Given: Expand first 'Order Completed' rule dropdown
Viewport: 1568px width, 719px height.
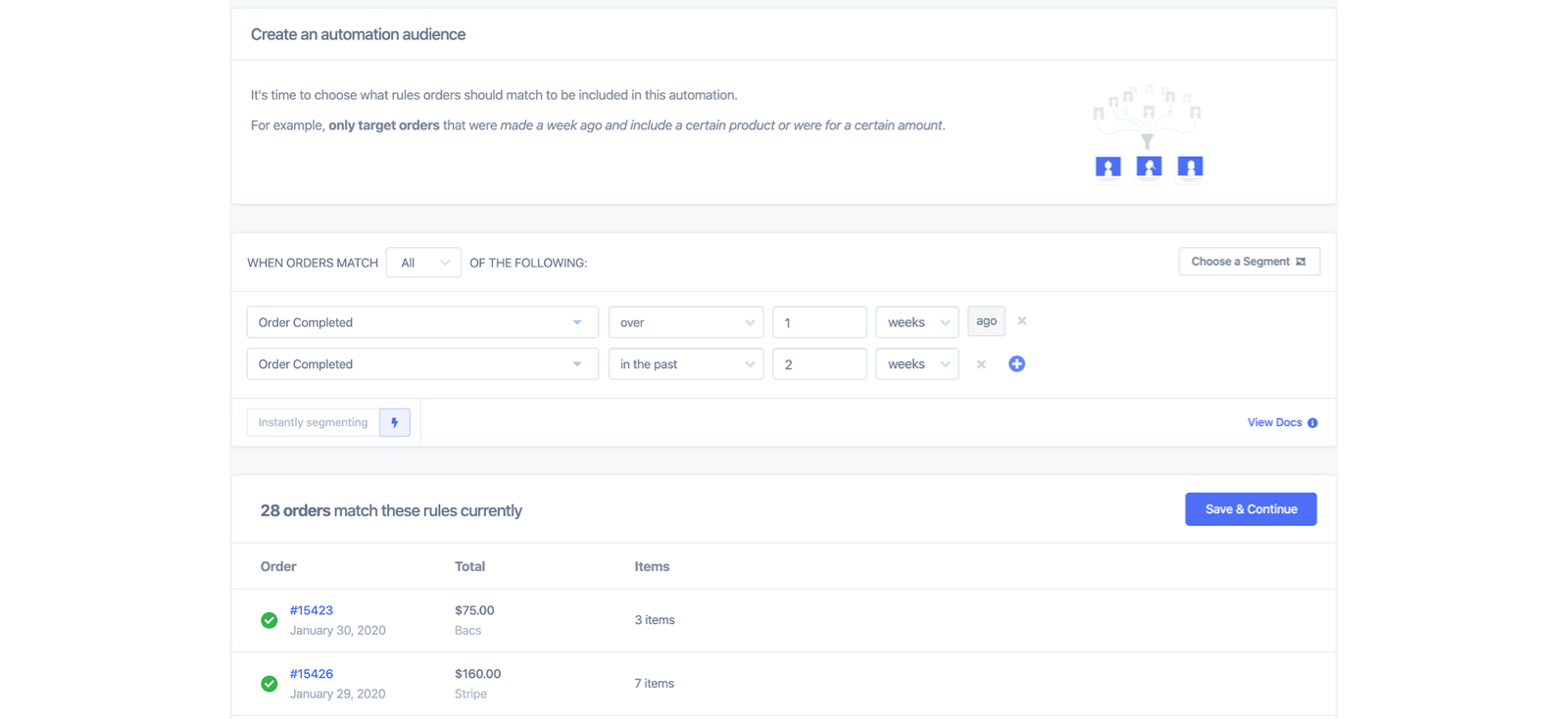Looking at the screenshot, I should pyautogui.click(x=422, y=322).
